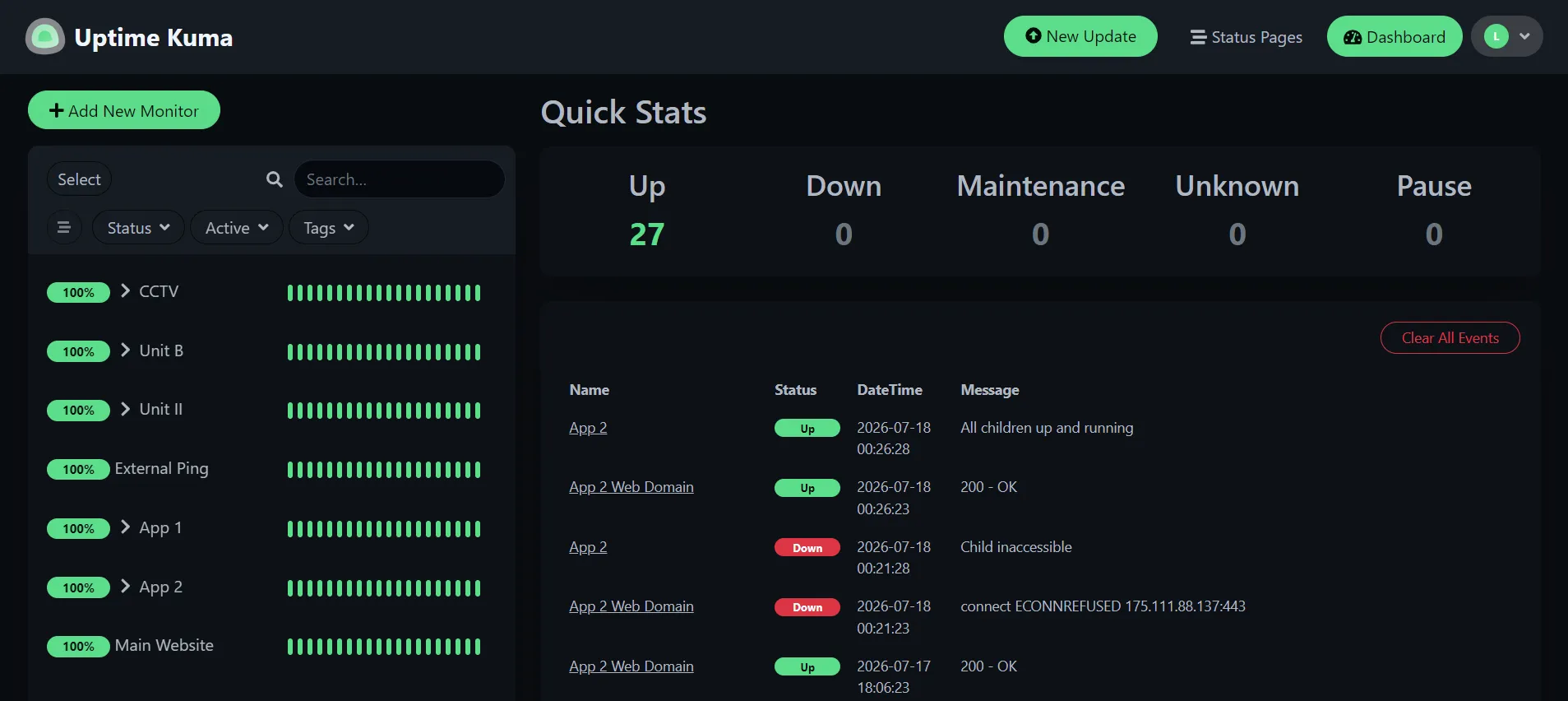The image size is (1568, 701).
Task: Click the Down stat heading
Action: pos(844,186)
